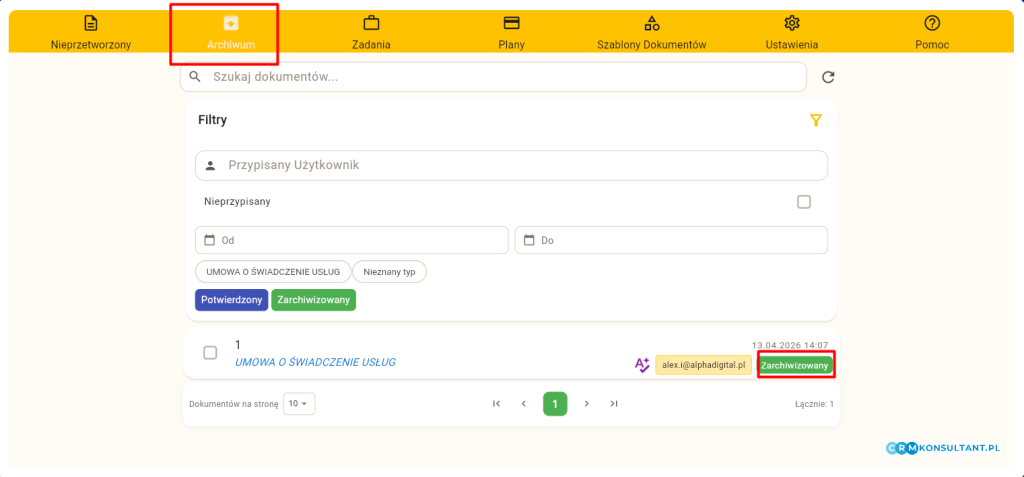This screenshot has width=1024, height=477.
Task: Open Pomoc help section
Action: (x=932, y=31)
